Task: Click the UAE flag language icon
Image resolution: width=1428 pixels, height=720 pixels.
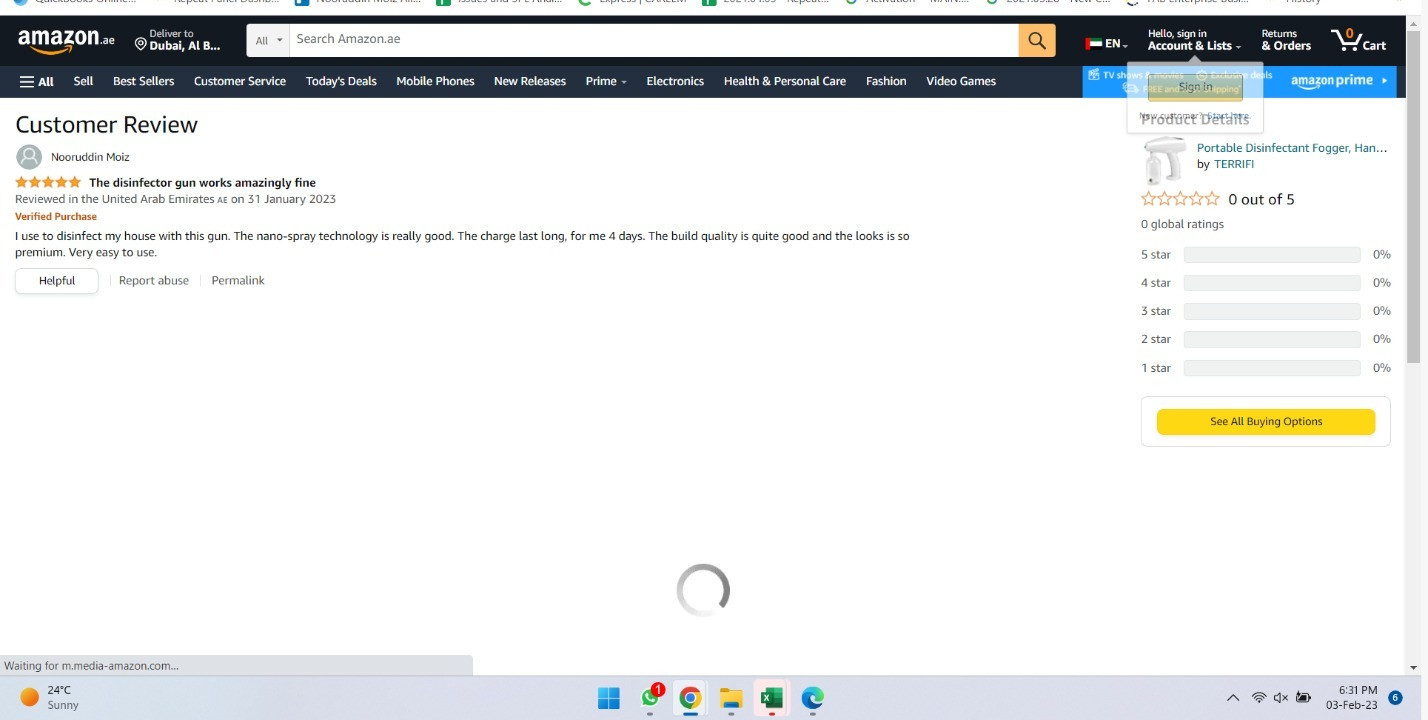Action: point(1093,44)
